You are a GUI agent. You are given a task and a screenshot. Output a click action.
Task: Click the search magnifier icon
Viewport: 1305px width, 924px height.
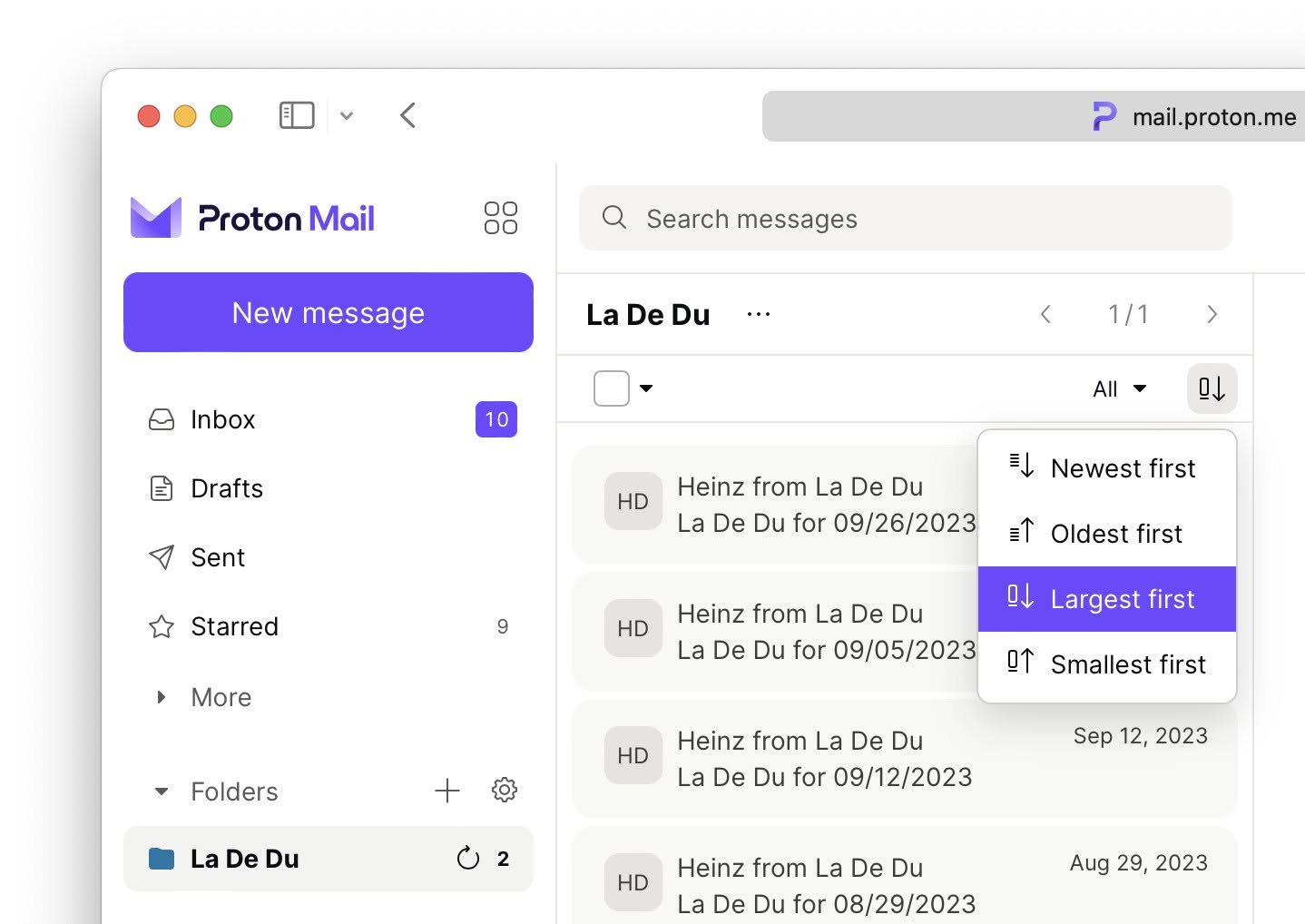(x=614, y=217)
